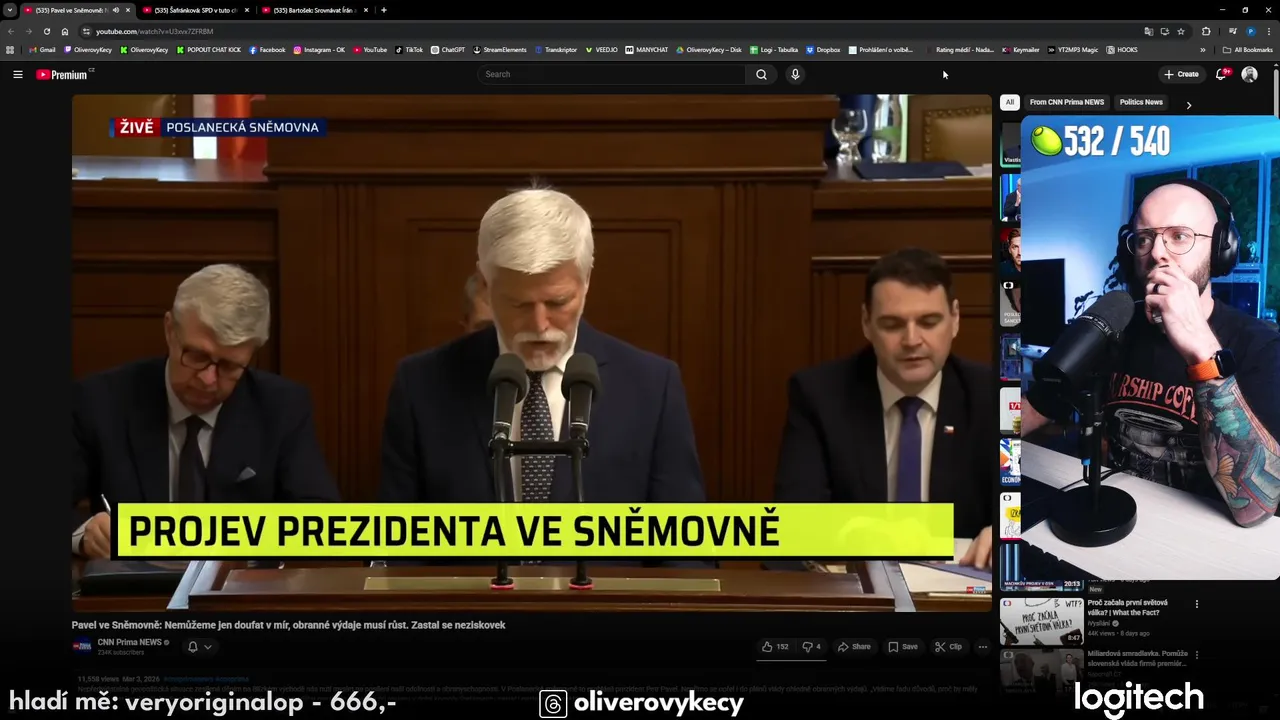Share the video
Image resolution: width=1280 pixels, height=720 pixels.
854,647
